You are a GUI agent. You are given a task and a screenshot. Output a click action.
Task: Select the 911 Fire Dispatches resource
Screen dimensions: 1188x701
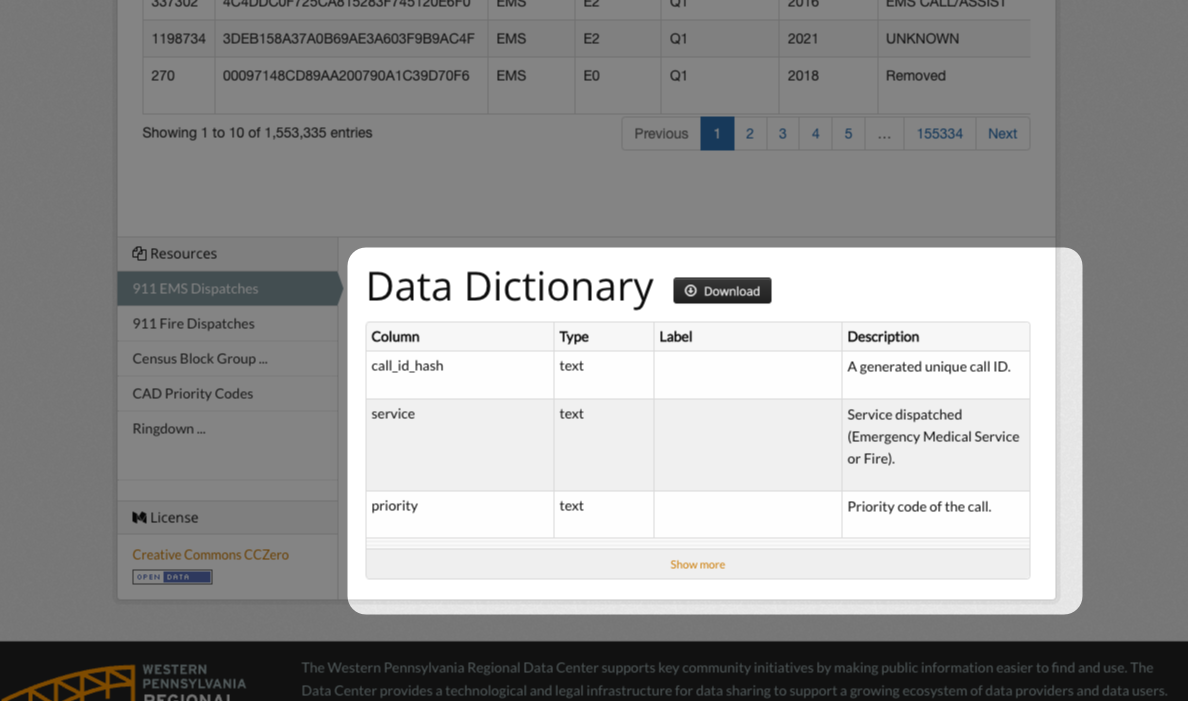coord(195,323)
